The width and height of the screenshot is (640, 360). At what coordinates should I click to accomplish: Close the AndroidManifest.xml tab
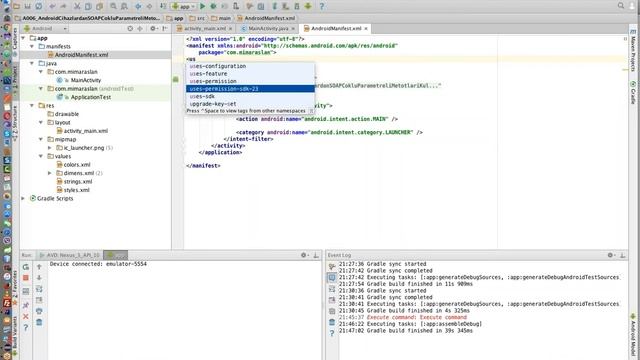(366, 29)
